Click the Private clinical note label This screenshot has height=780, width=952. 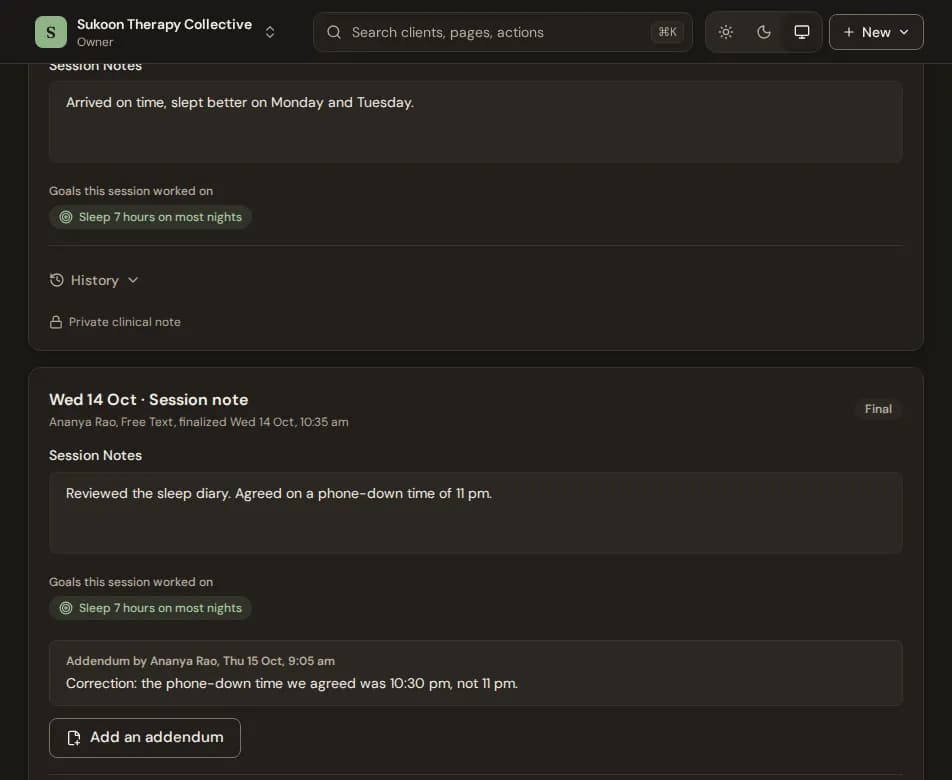pyautogui.click(x=124, y=322)
